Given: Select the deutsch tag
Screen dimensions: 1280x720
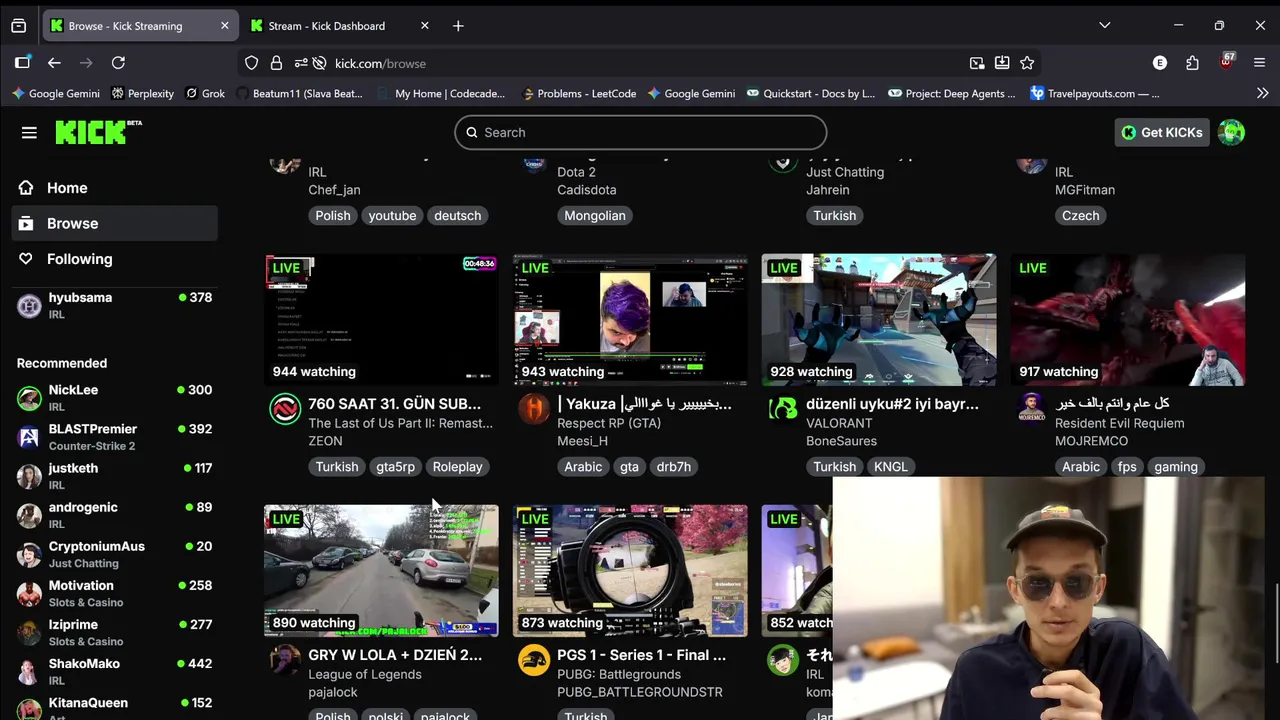Looking at the screenshot, I should (x=457, y=216).
